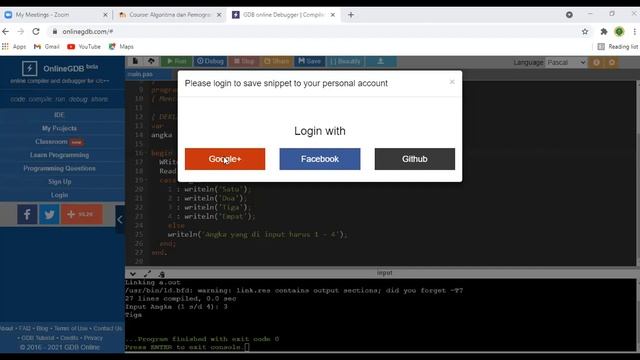Image resolution: width=640 pixels, height=360 pixels.
Task: Click the OnlineGDB lightning logo icon
Action: [29, 68]
